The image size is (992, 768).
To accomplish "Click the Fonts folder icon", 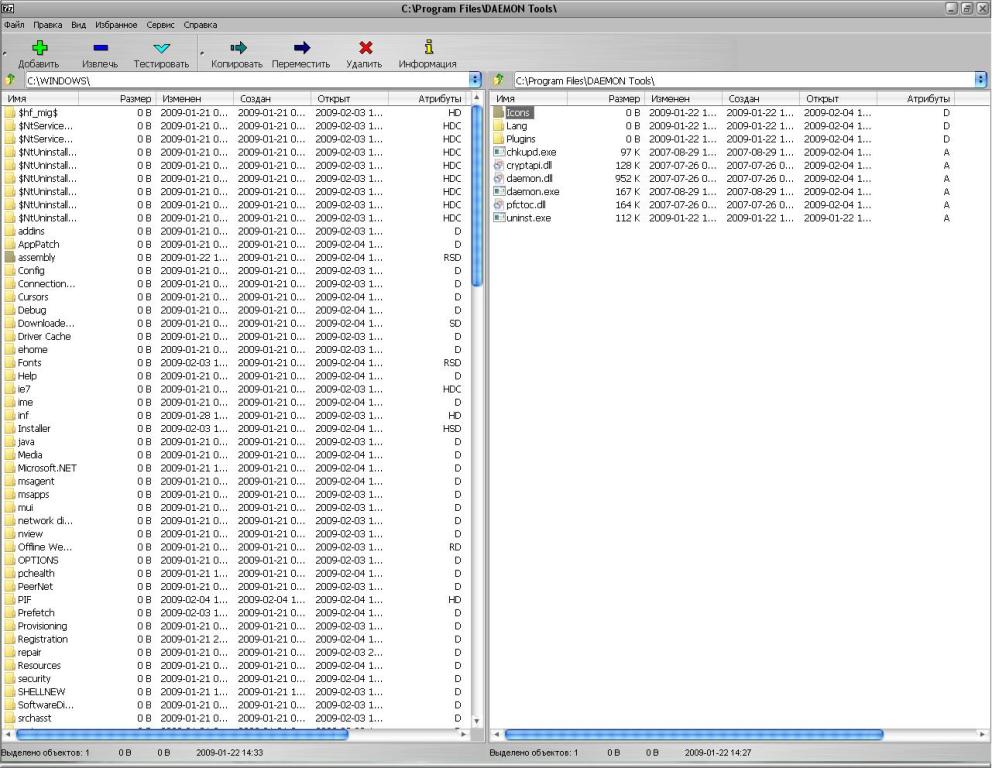I will (x=9, y=362).
